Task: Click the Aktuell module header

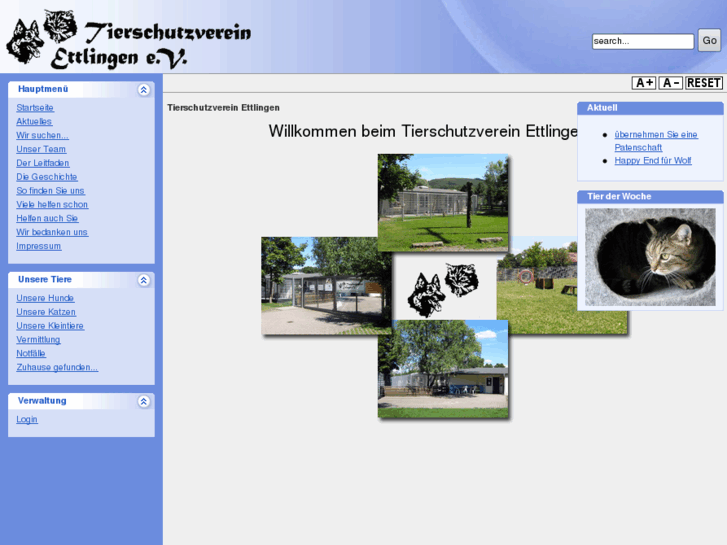Action: [x=650, y=108]
